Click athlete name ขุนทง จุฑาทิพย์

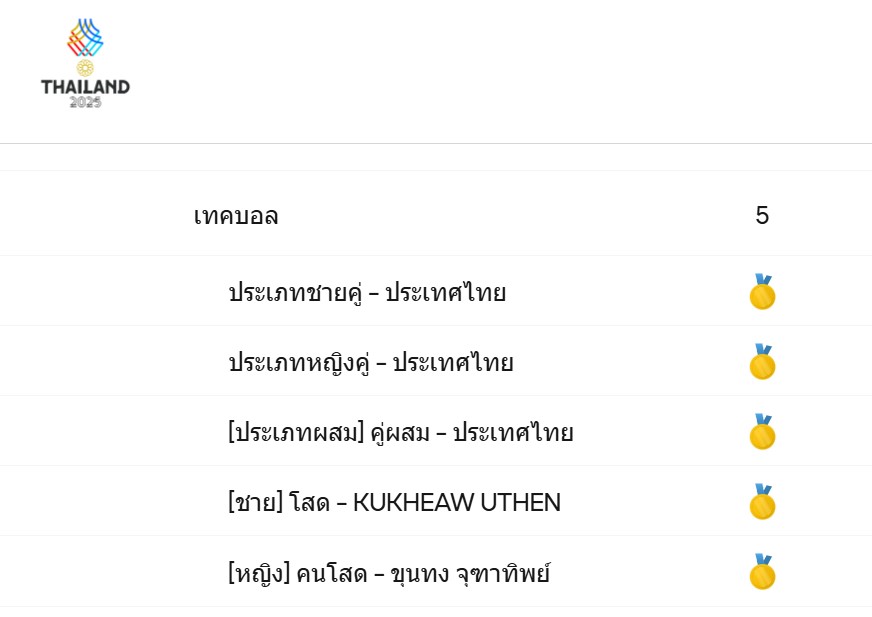pyautogui.click(x=470, y=573)
